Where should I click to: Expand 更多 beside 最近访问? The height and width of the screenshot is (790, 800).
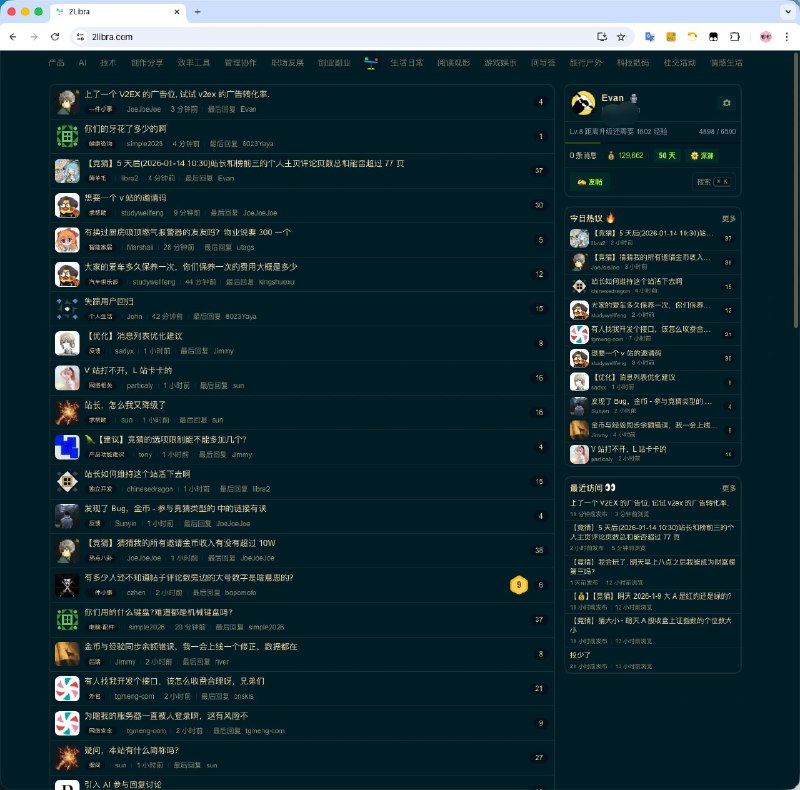pyautogui.click(x=728, y=489)
